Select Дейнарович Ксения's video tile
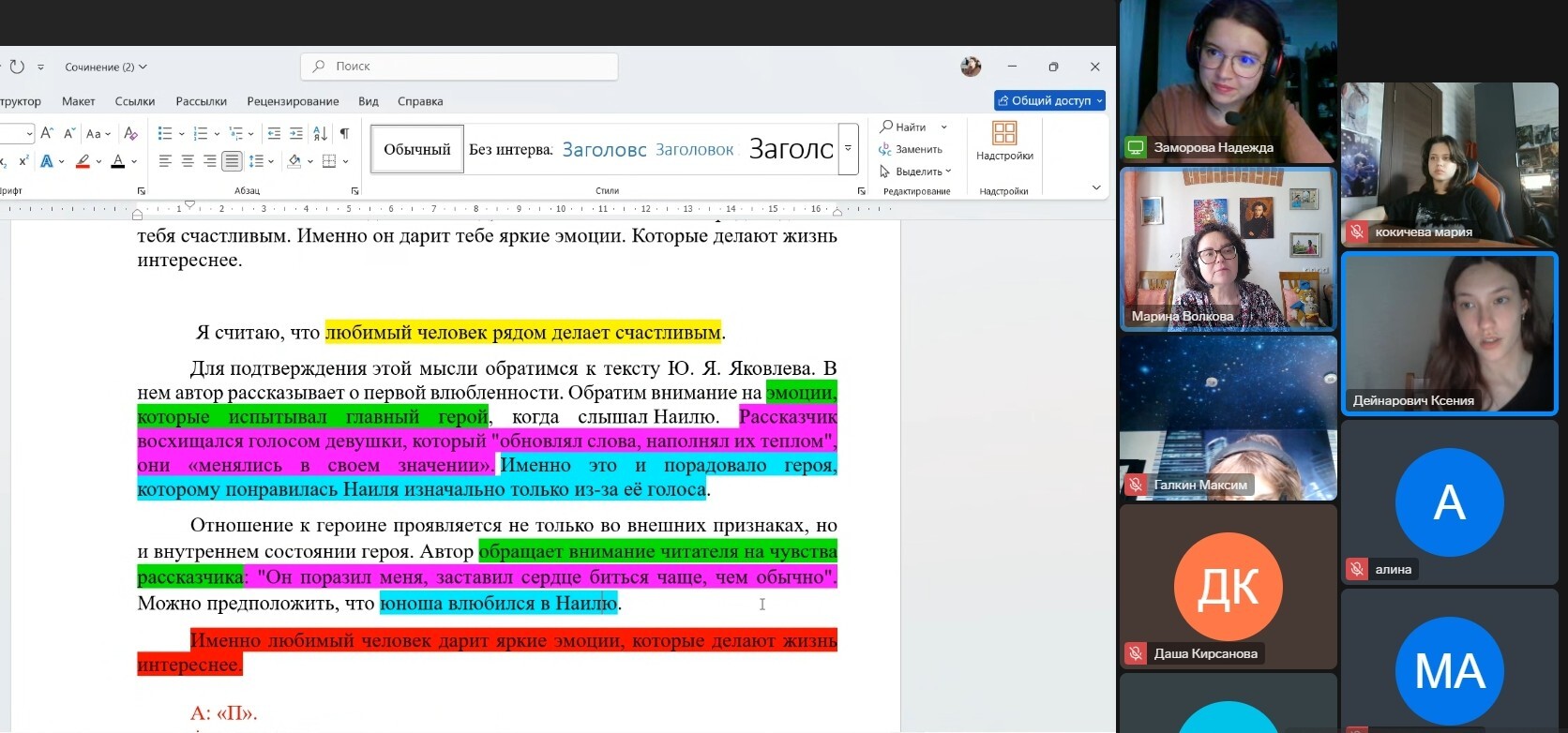This screenshot has height=733, width=1568. point(1449,334)
